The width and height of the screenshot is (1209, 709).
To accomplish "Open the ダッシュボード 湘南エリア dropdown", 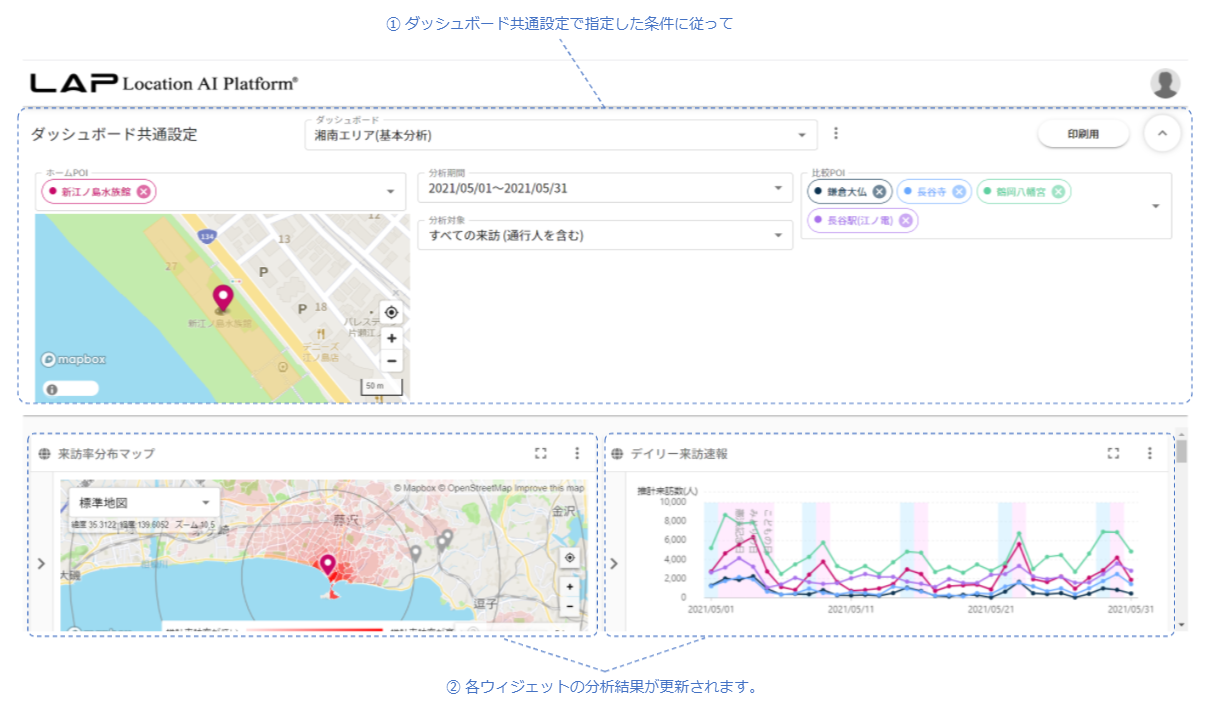I will click(801, 136).
